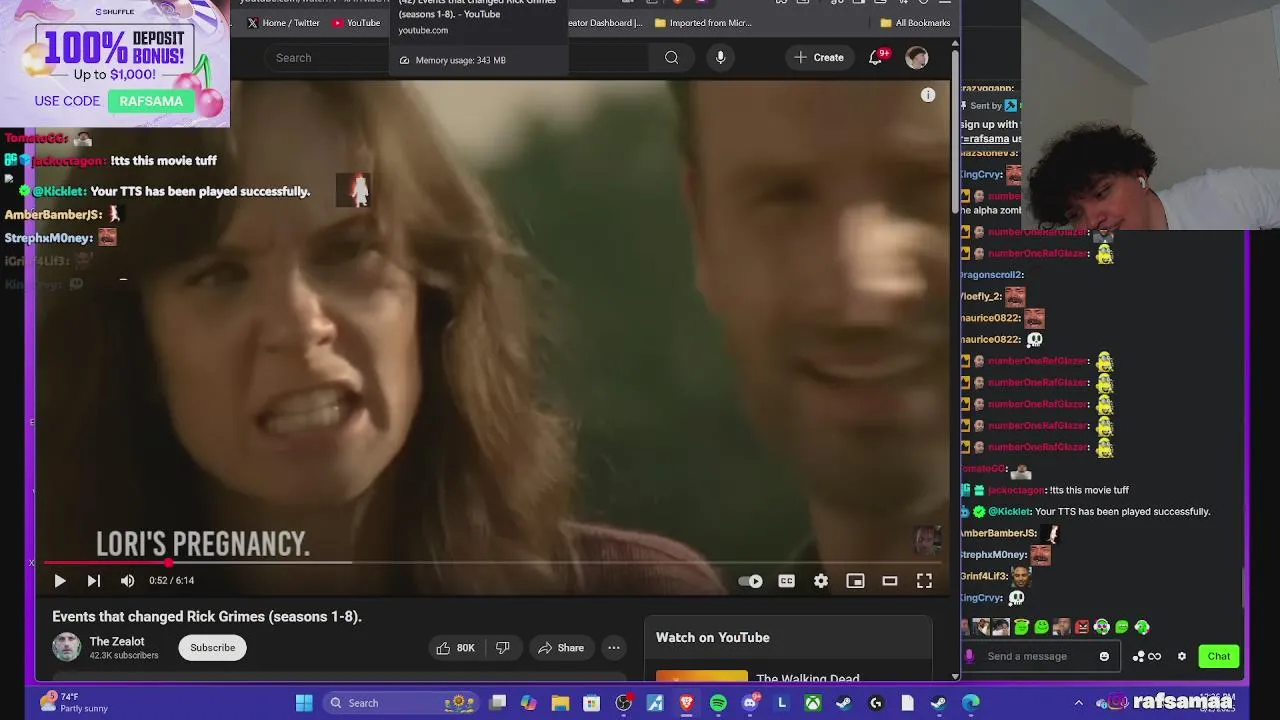Open chat settings gear
Screen dimensions: 1280x720
[x=1182, y=657]
